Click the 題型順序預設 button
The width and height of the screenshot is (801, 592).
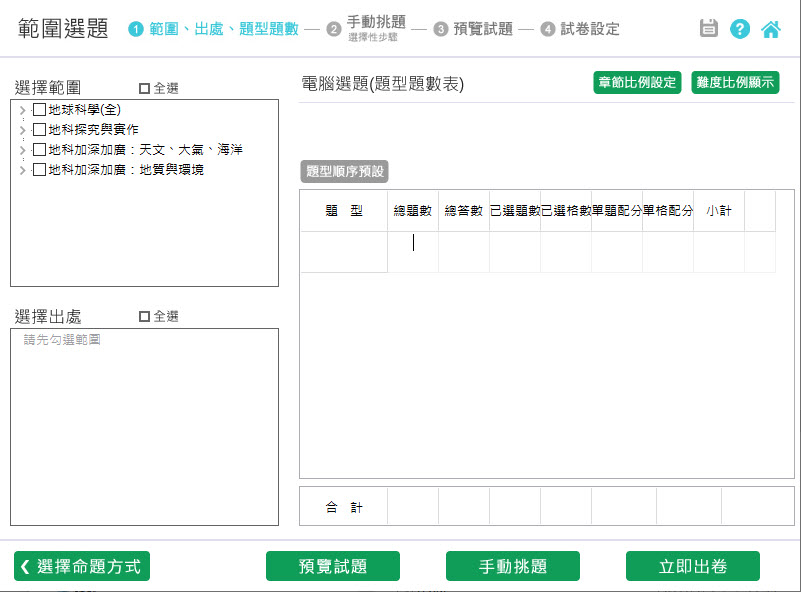[x=344, y=171]
